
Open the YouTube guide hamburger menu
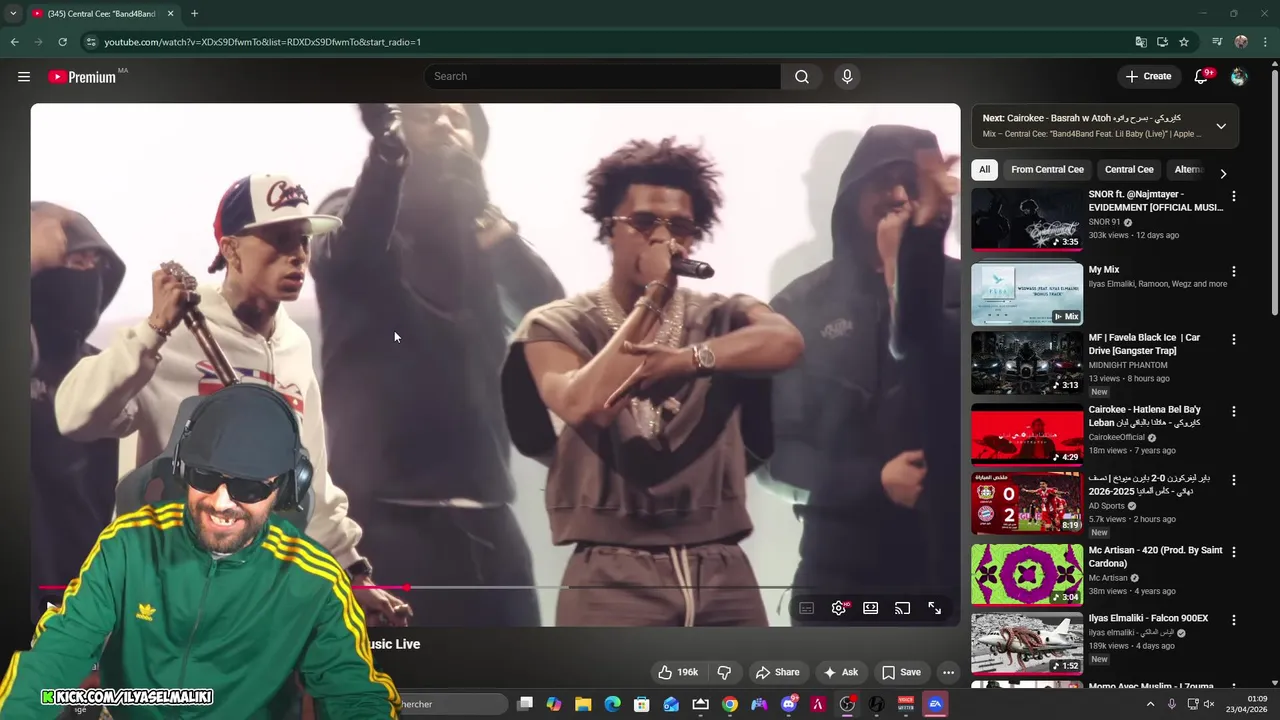[x=24, y=77]
